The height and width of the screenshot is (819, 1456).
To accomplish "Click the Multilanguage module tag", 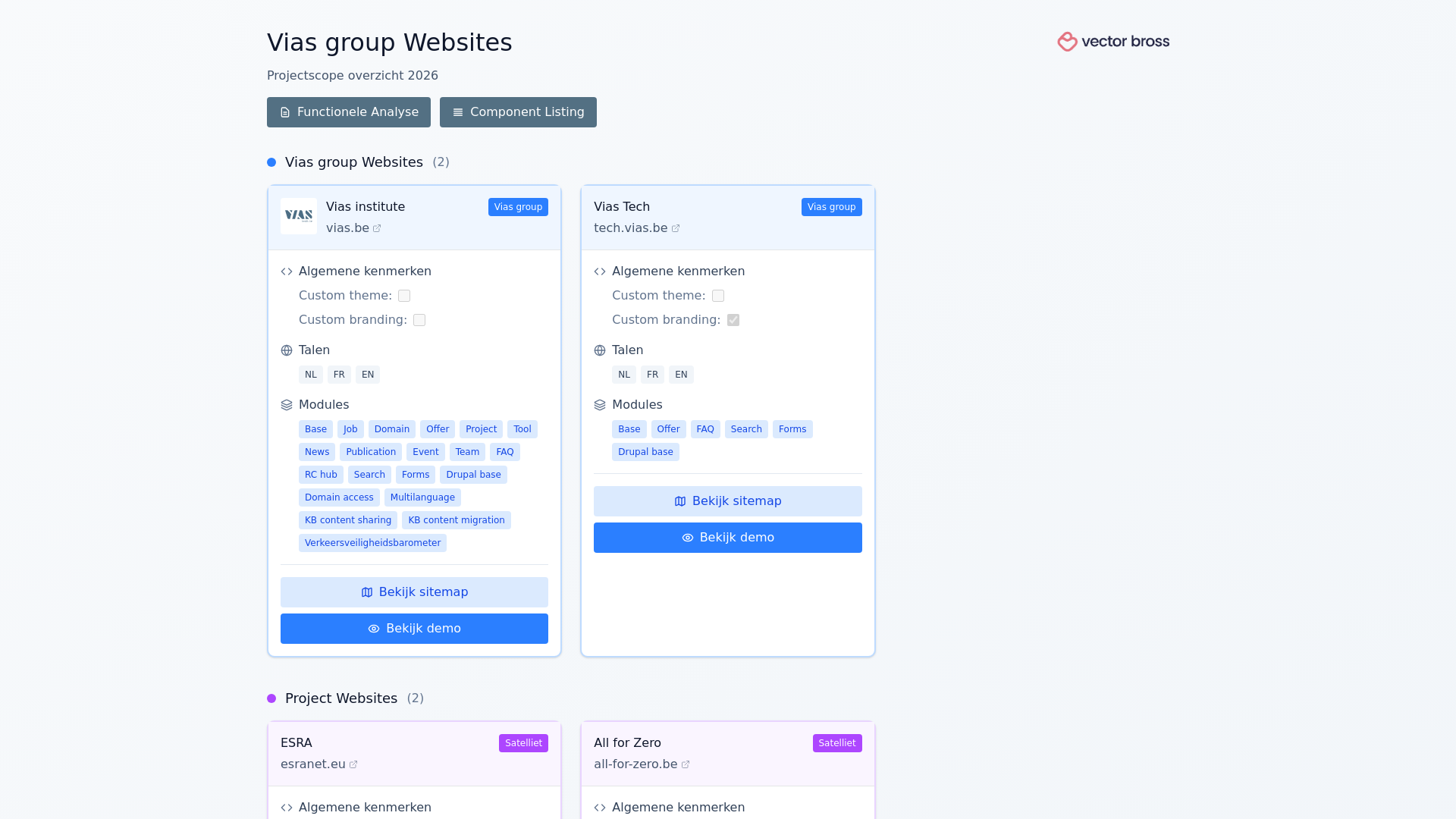I will [422, 497].
